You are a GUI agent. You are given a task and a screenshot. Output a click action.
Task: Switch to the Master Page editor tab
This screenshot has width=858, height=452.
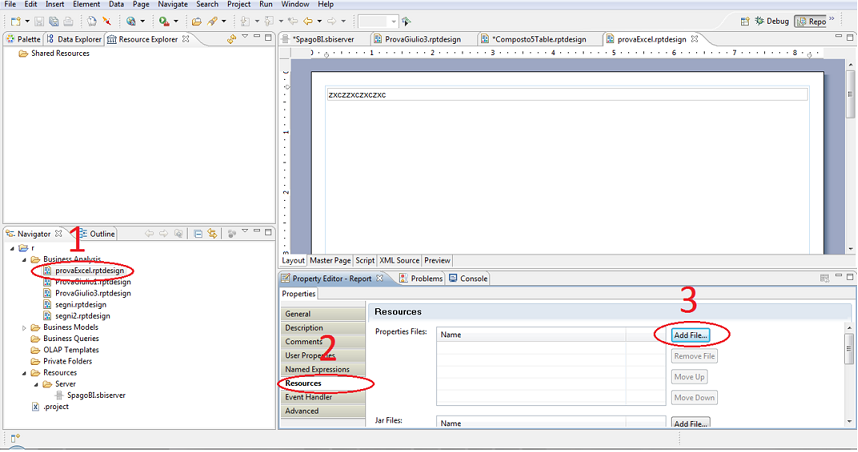click(x=330, y=260)
